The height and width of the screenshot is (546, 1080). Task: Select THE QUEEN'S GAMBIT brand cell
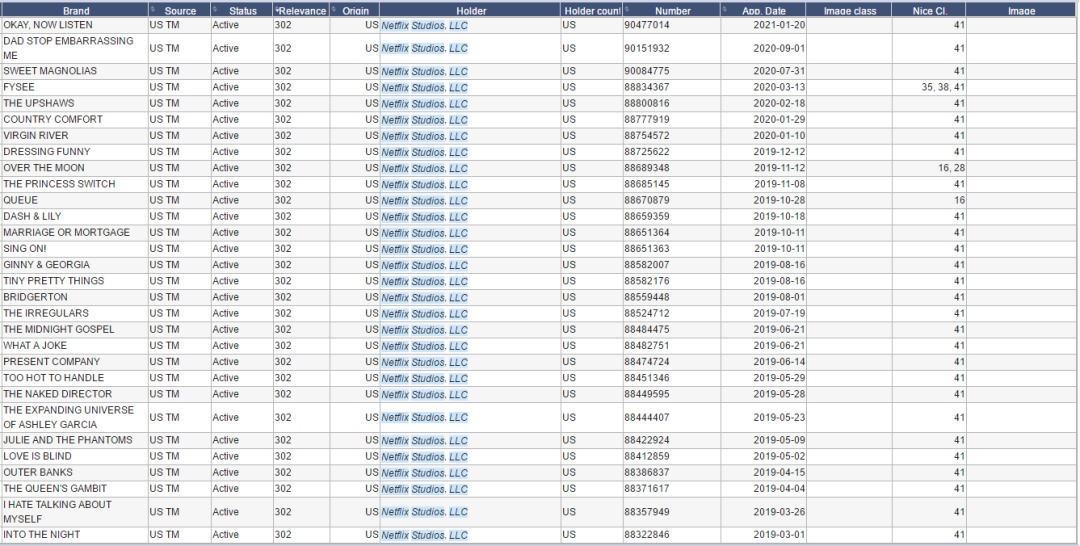pos(75,489)
